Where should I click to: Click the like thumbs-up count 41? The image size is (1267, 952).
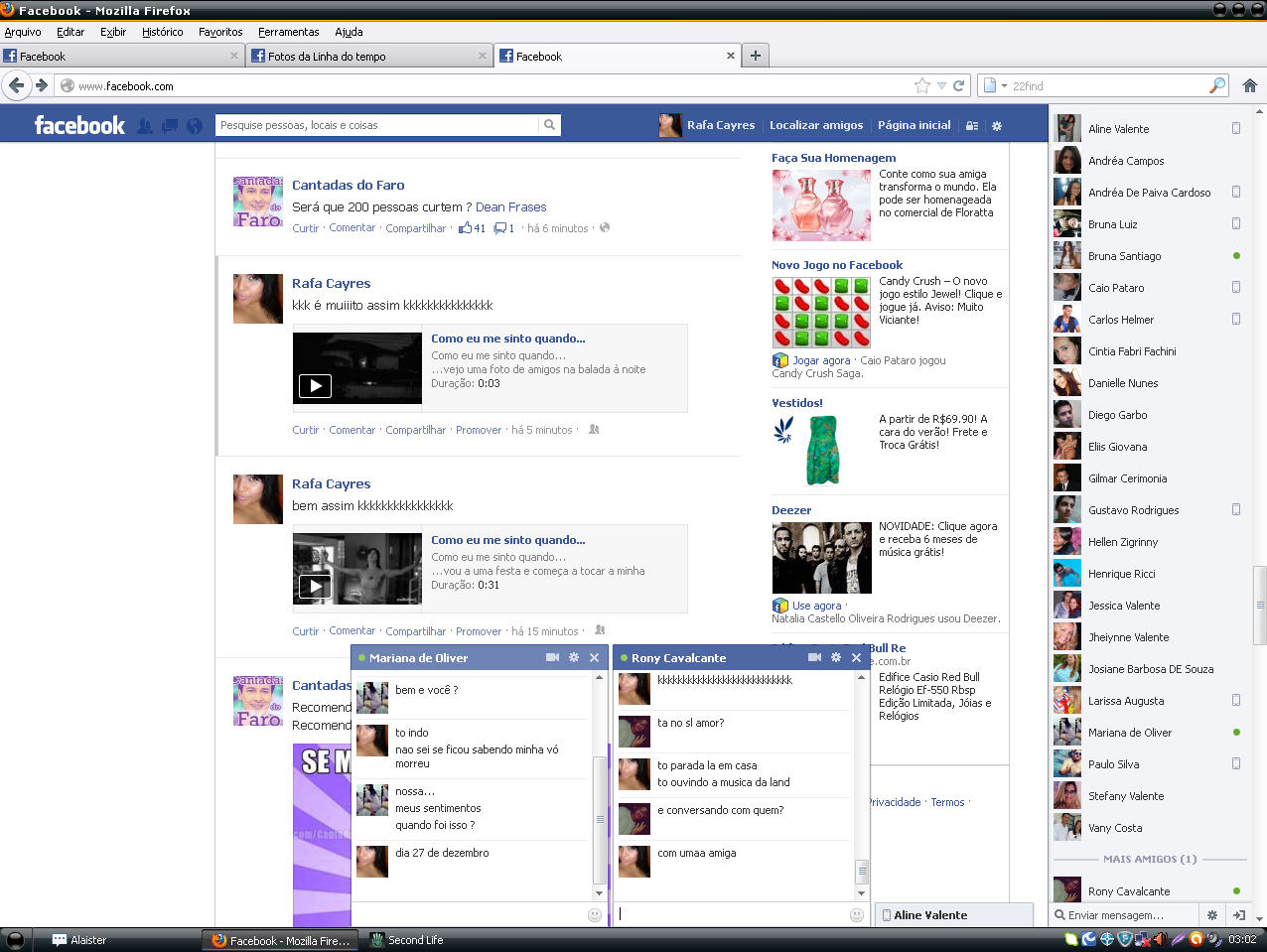pyautogui.click(x=472, y=228)
